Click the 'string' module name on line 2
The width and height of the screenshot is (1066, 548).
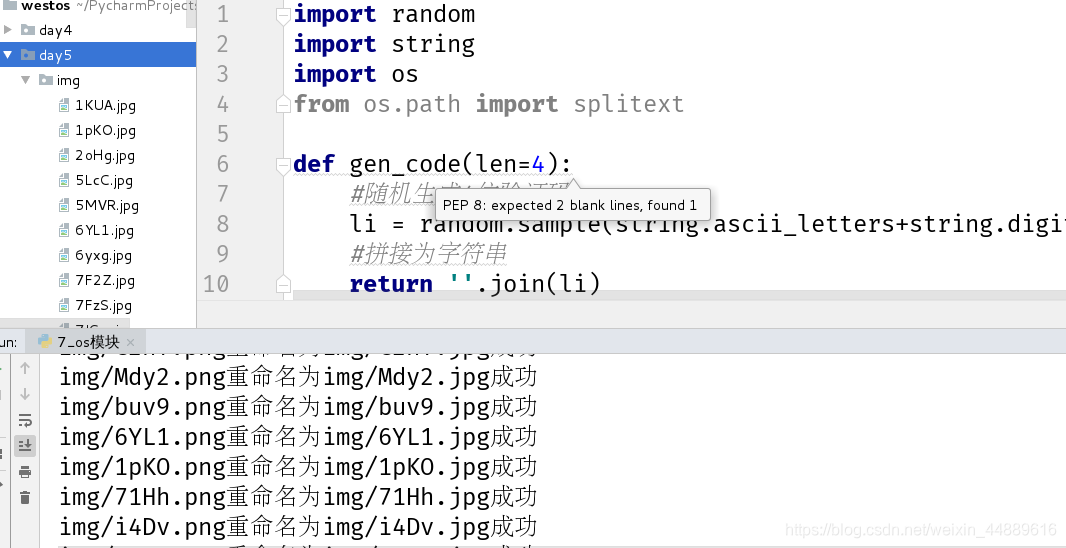(433, 44)
